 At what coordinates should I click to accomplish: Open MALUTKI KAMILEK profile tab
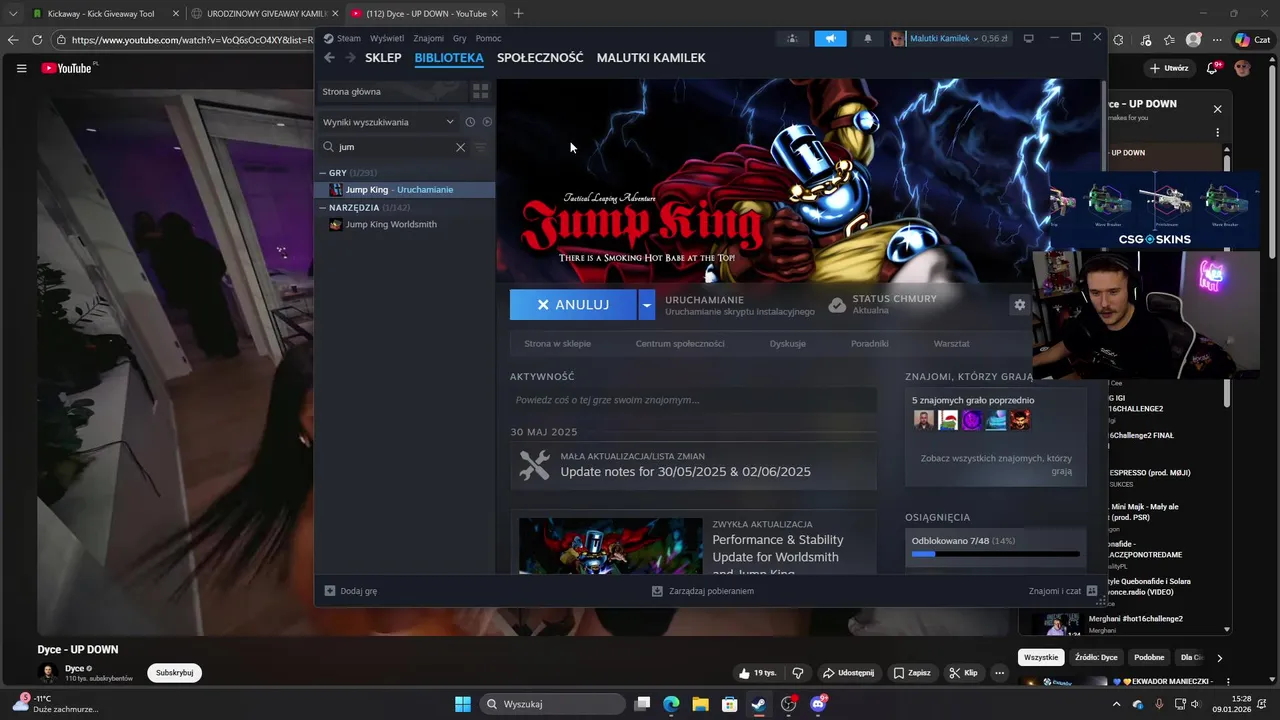(x=651, y=58)
